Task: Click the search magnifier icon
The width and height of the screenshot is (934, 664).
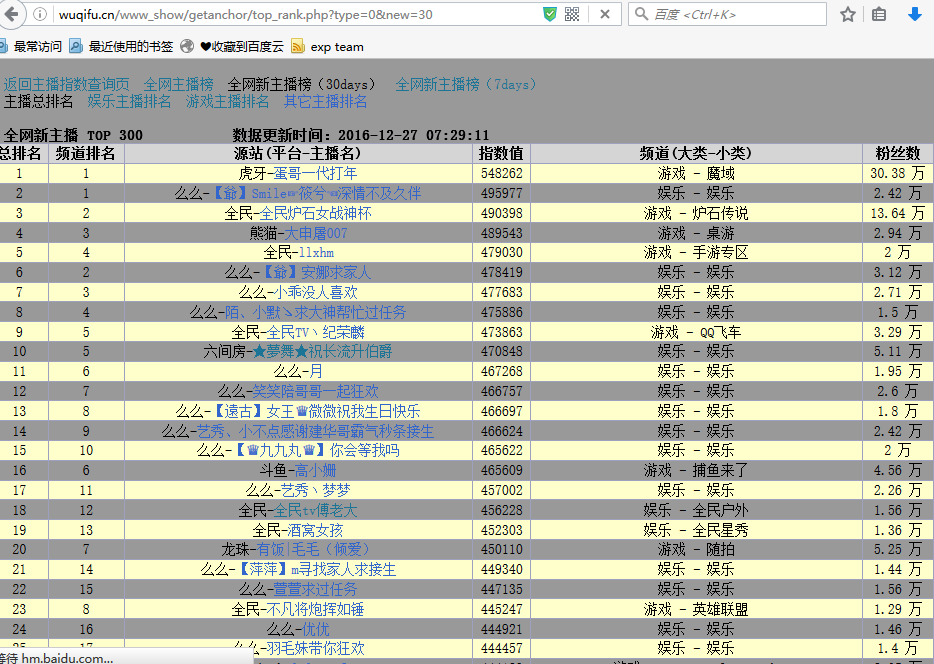Action: coord(641,15)
